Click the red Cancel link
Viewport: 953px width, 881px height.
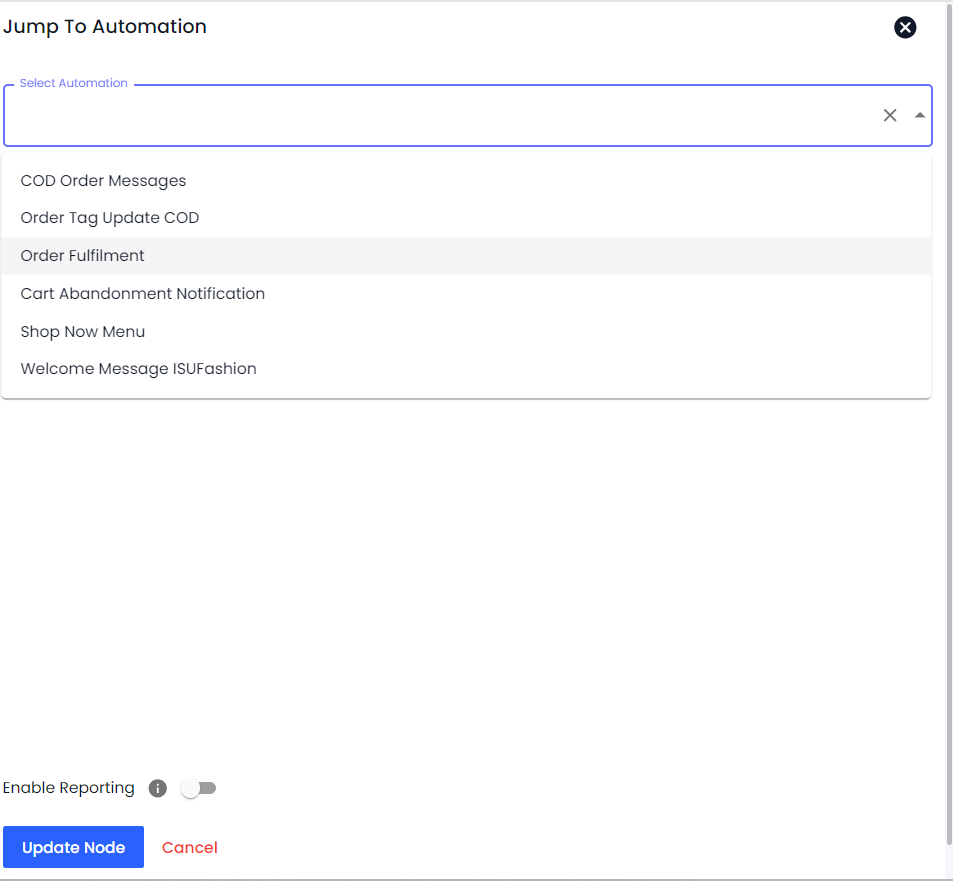190,848
